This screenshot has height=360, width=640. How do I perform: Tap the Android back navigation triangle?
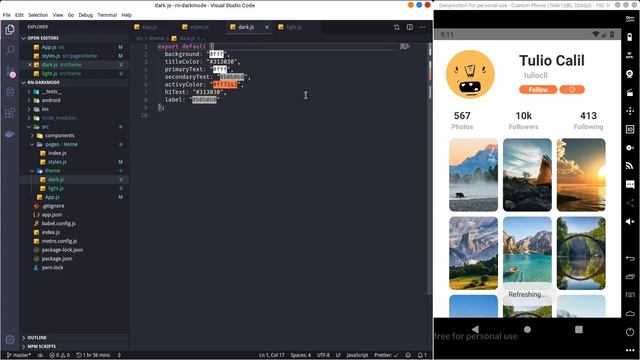475,329
